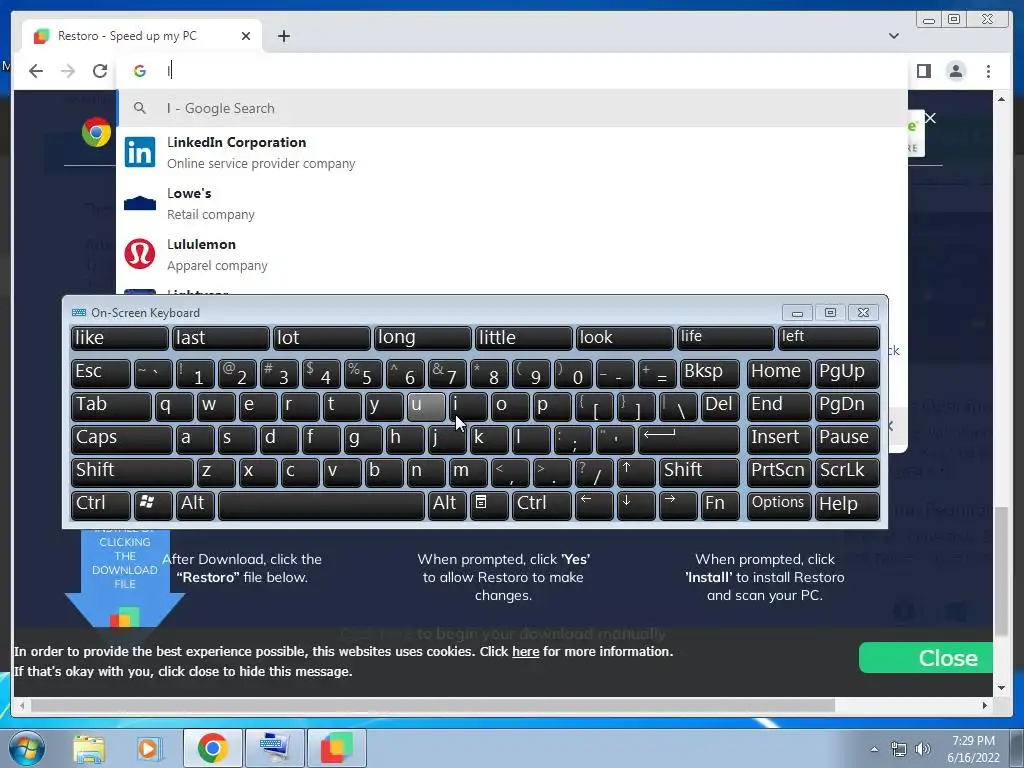The image size is (1024, 768).
Task: Click the On-Screen Keyboard taskbar icon
Action: 274,748
